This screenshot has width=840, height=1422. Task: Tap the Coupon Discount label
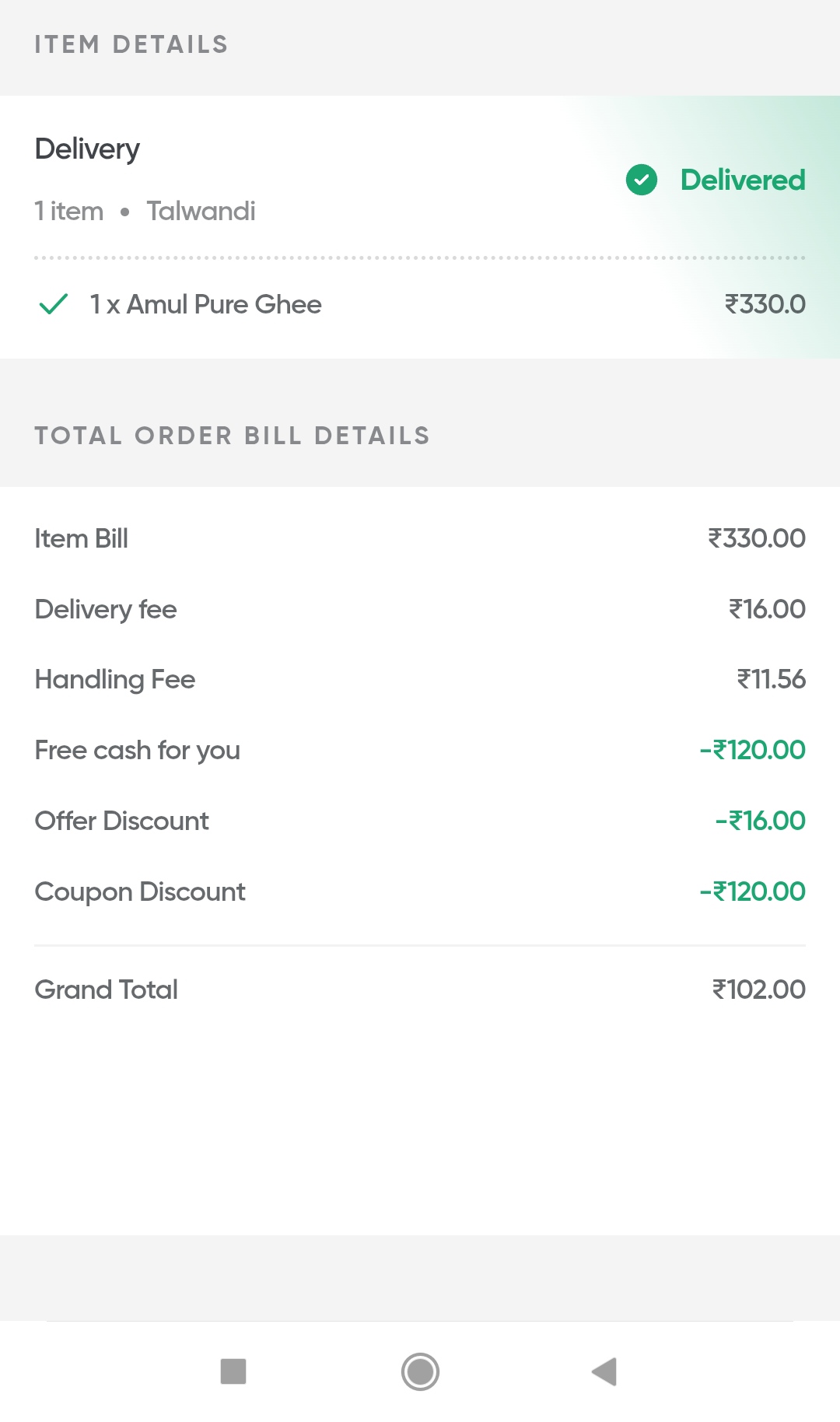pyautogui.click(x=140, y=891)
